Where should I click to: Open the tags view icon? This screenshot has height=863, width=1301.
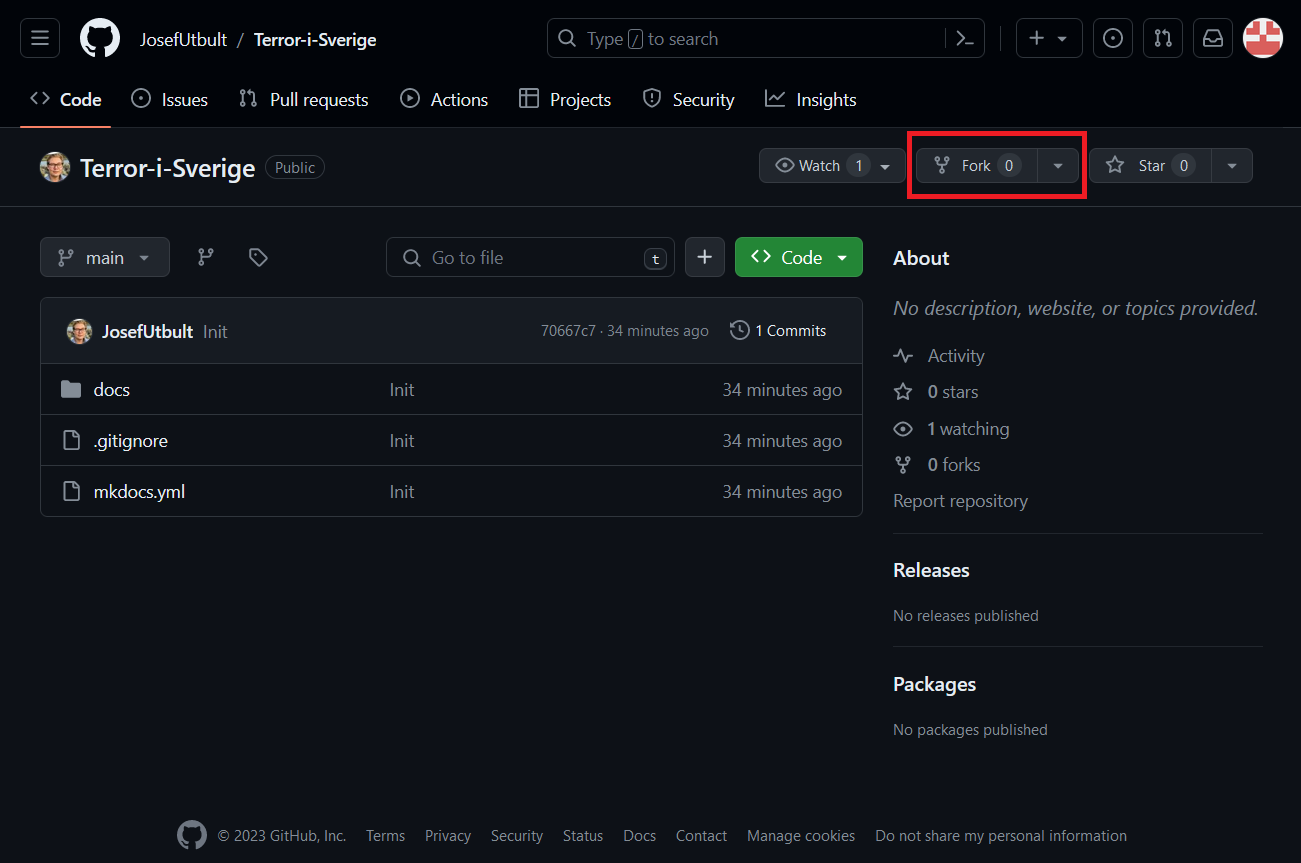coord(258,257)
